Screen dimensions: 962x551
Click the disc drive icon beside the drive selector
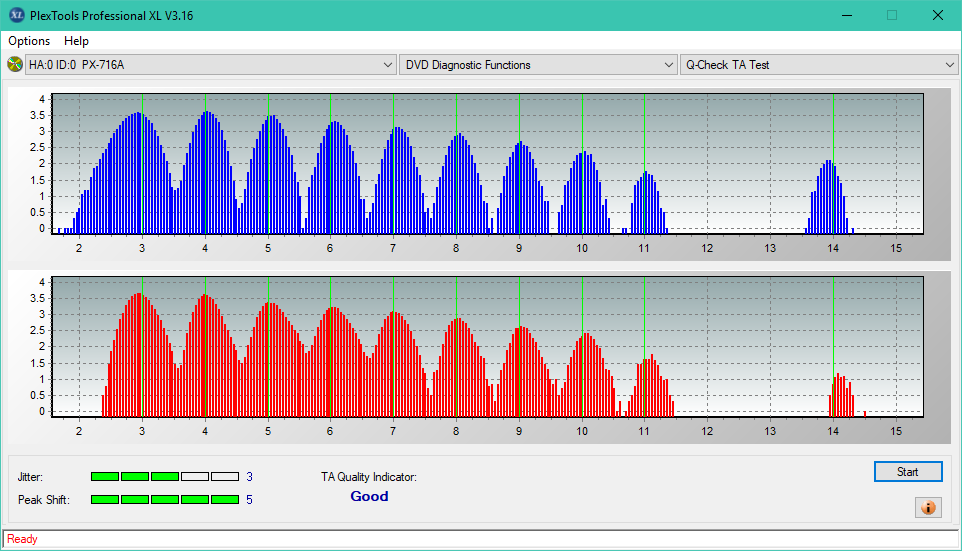click(x=14, y=64)
